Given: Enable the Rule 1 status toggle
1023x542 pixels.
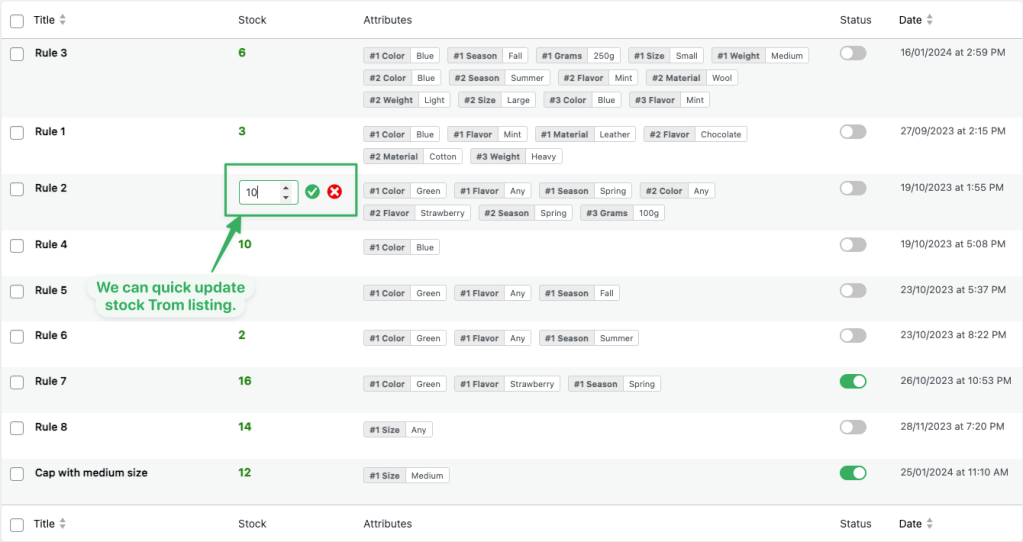Looking at the screenshot, I should 853,132.
